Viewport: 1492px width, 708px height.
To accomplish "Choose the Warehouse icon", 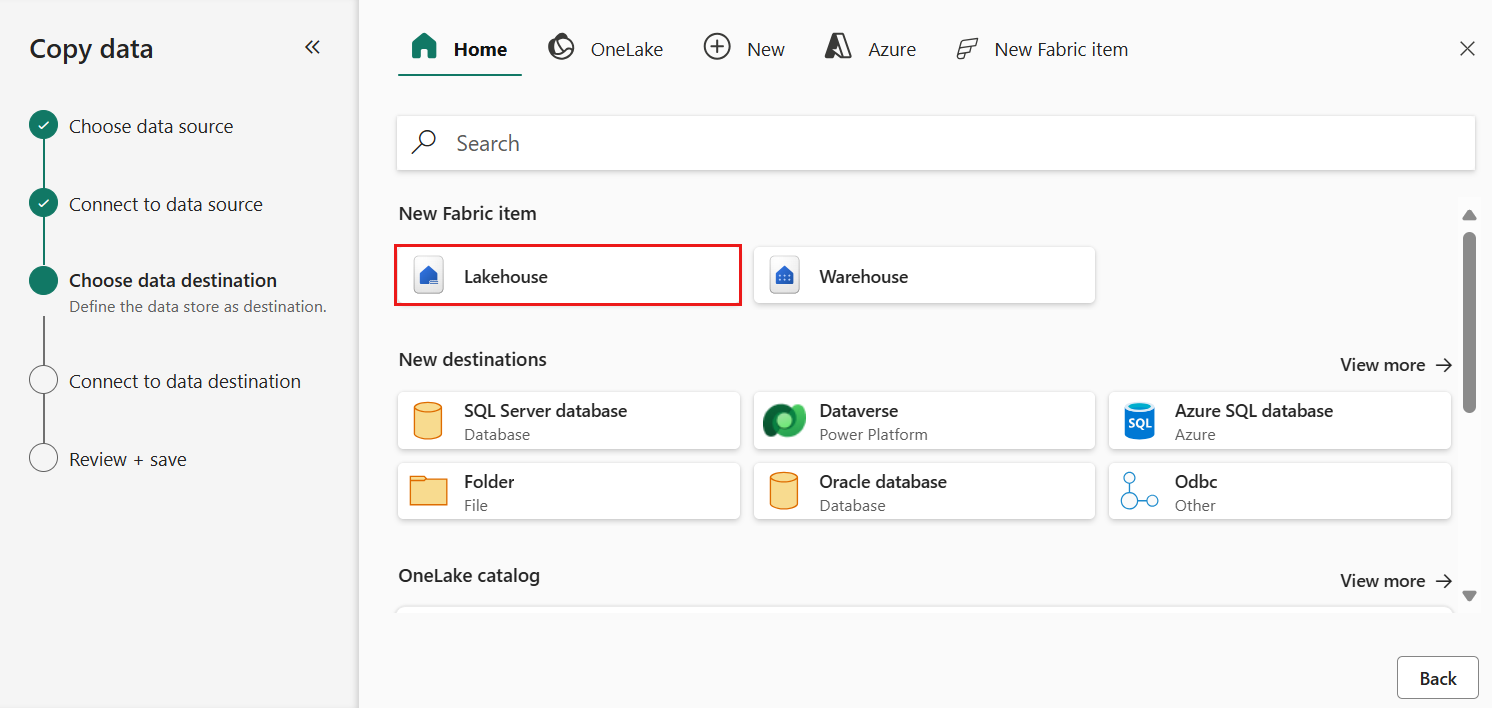I will tap(784, 276).
